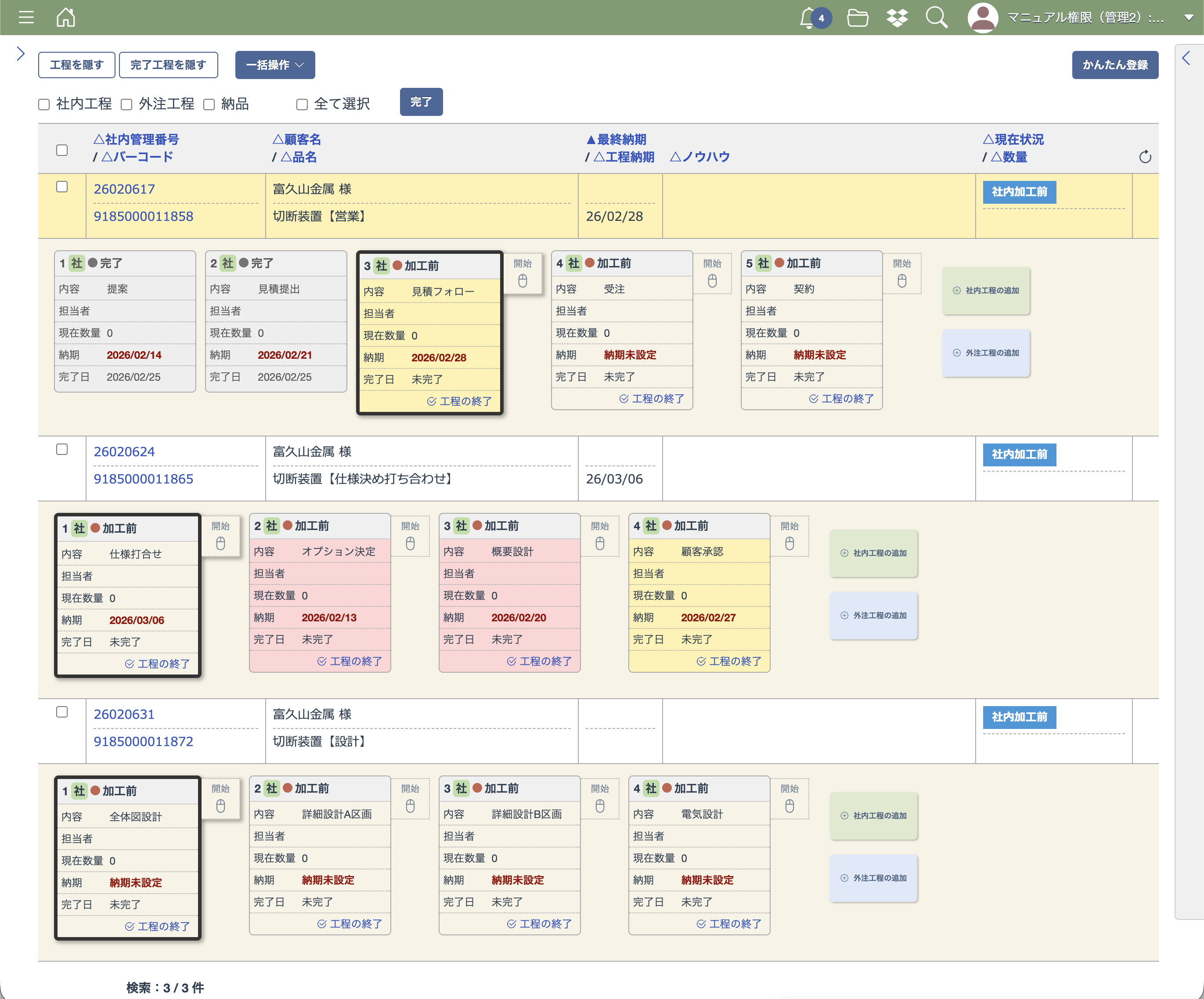Check the 全て選択 checkbox
The width and height of the screenshot is (1204, 999).
coord(302,105)
